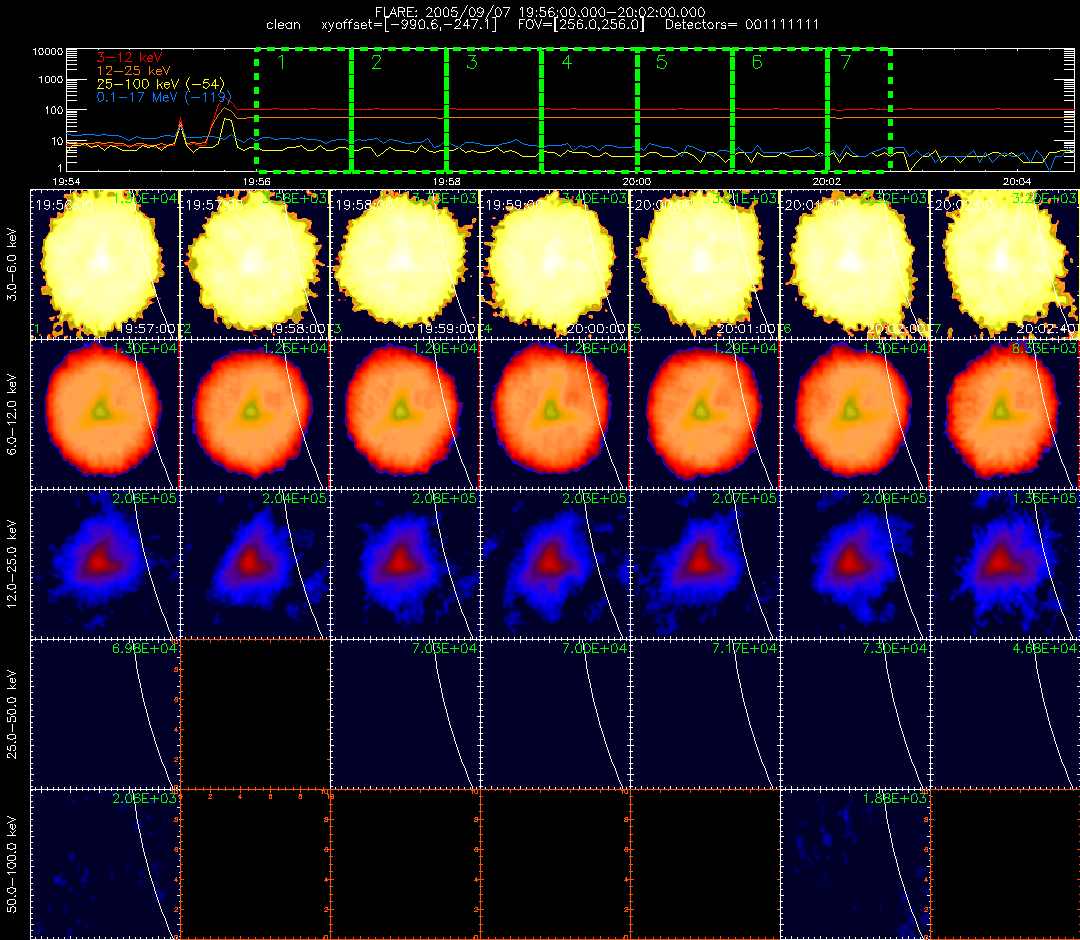Click the '6.0-12.0 keV' row label
The height and width of the screenshot is (940, 1080).
point(12,414)
